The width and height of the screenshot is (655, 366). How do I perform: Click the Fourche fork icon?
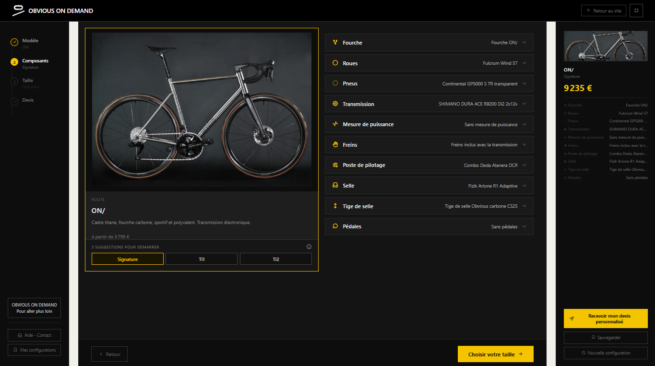click(335, 42)
